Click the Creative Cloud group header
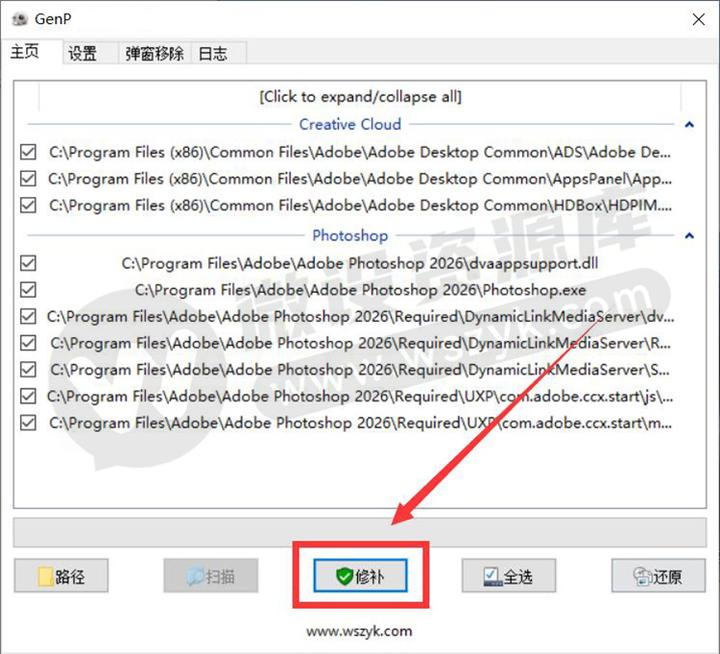Image resolution: width=720 pixels, height=654 pixels. pos(350,124)
